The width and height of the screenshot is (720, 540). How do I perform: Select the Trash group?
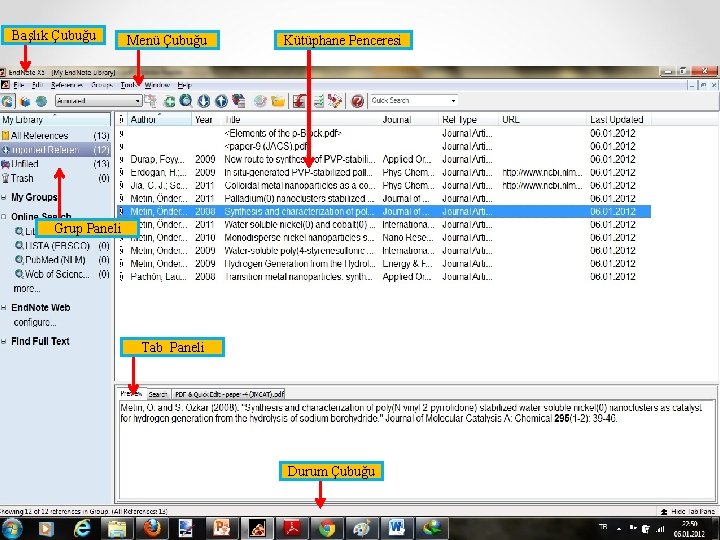pyautogui.click(x=55, y=178)
